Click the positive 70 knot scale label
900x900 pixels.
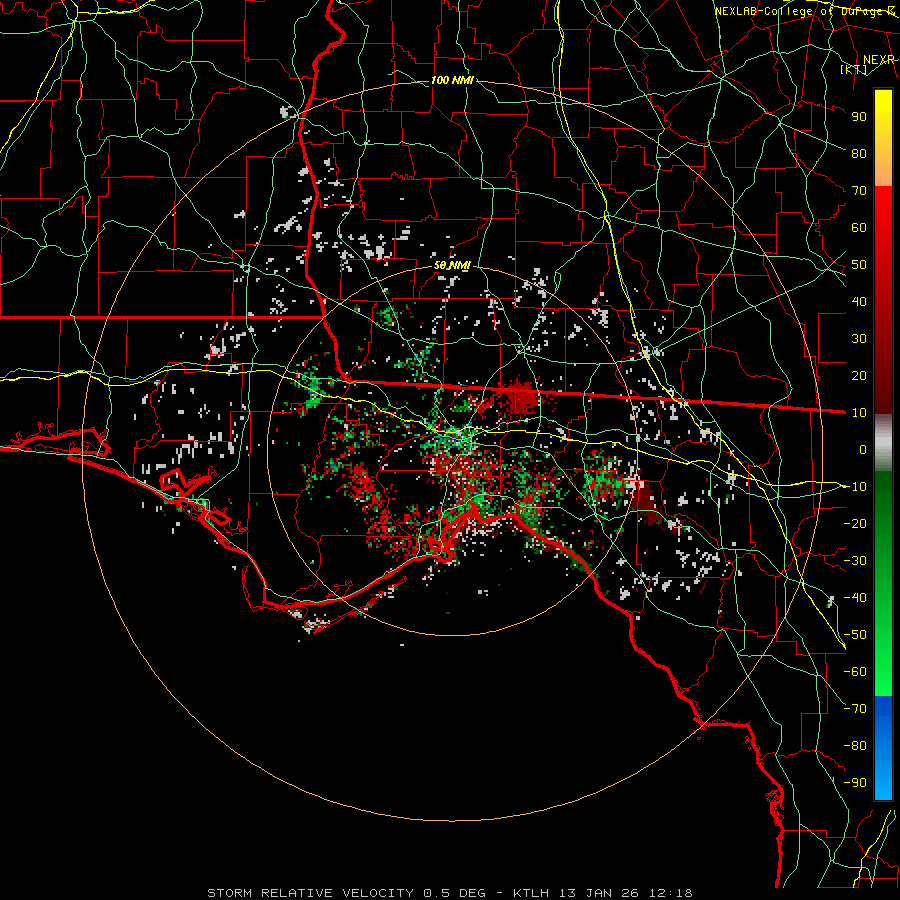click(859, 191)
